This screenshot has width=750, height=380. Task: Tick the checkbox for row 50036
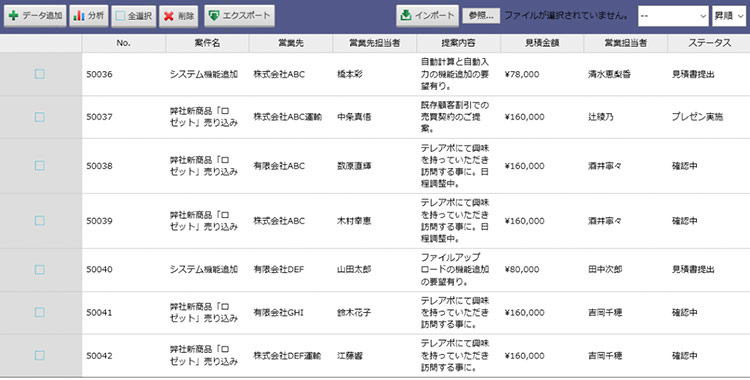pos(40,74)
